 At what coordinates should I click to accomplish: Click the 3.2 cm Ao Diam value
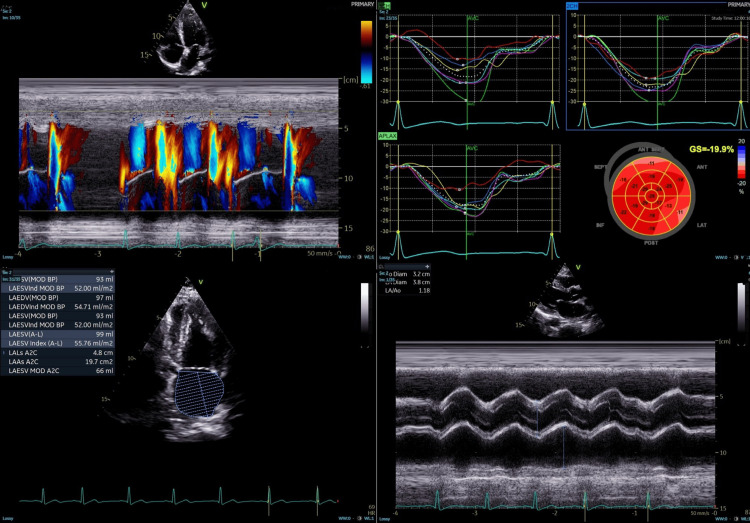[421, 274]
